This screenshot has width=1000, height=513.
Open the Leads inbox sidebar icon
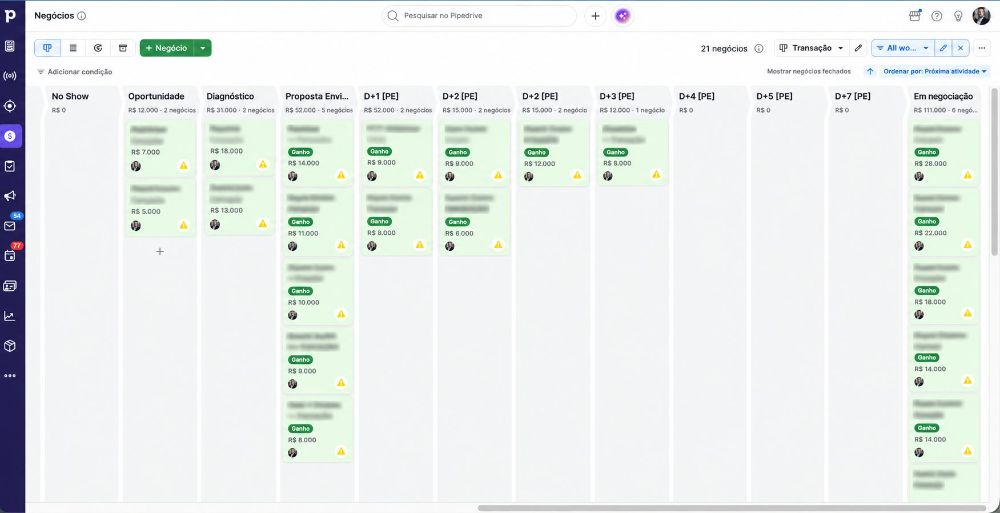(x=10, y=46)
